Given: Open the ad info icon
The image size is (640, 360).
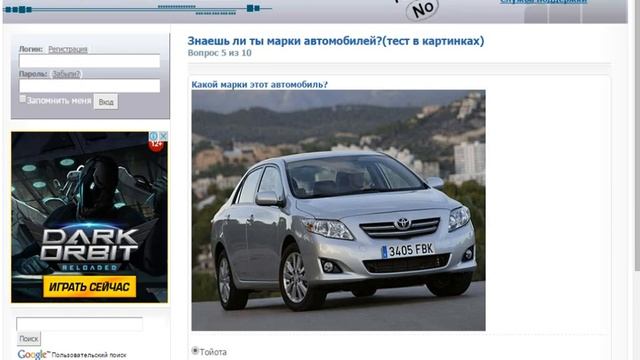Looking at the screenshot, I should click(154, 136).
